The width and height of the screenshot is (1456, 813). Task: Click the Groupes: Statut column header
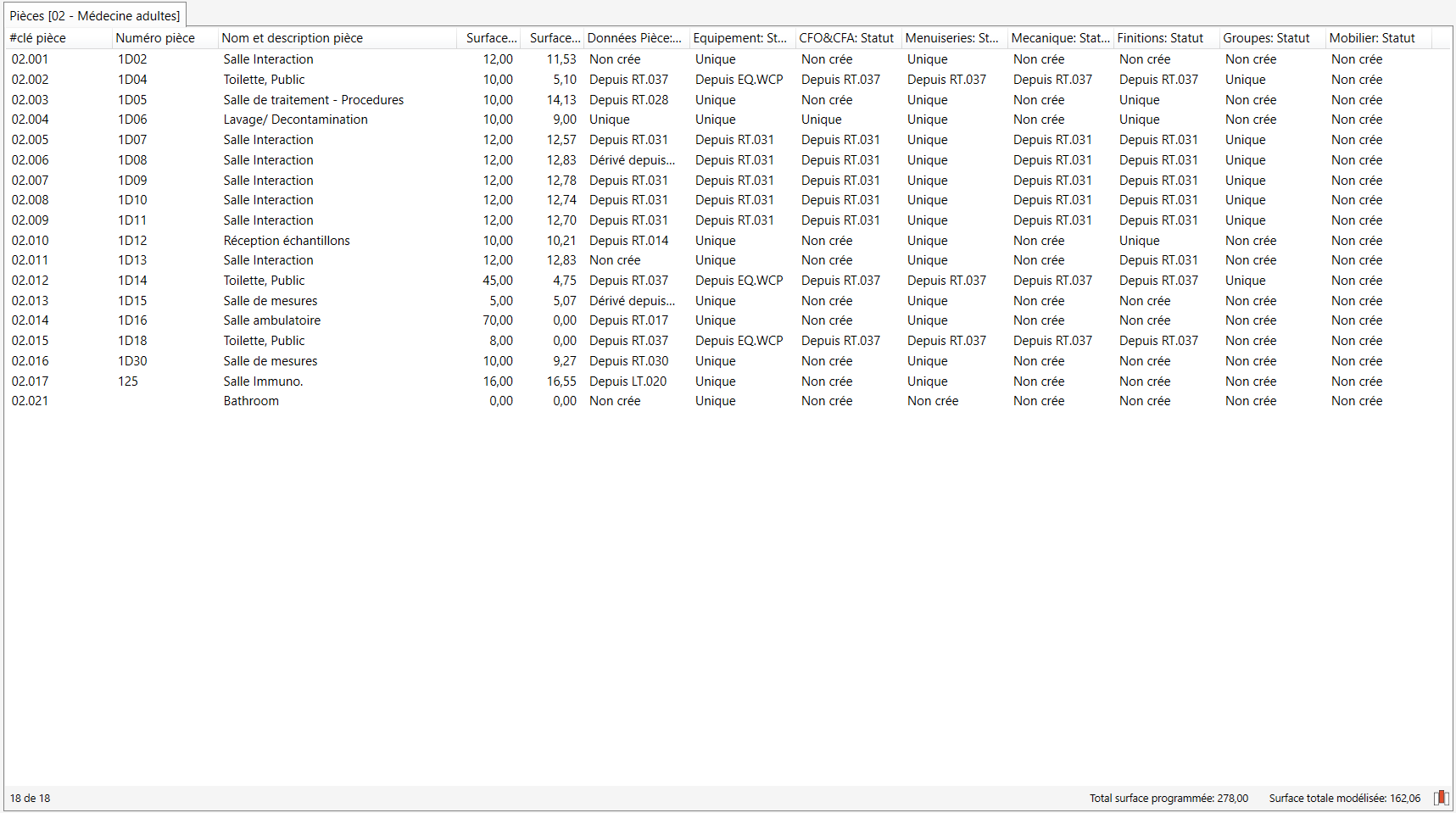1266,38
